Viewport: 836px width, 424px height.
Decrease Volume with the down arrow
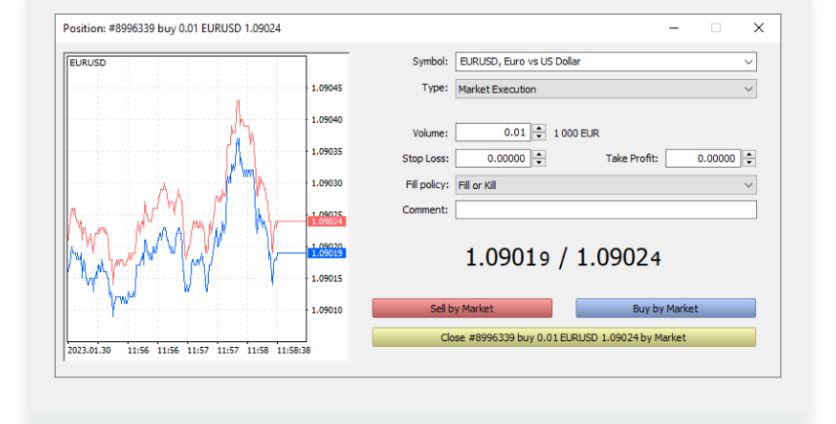[540, 136]
